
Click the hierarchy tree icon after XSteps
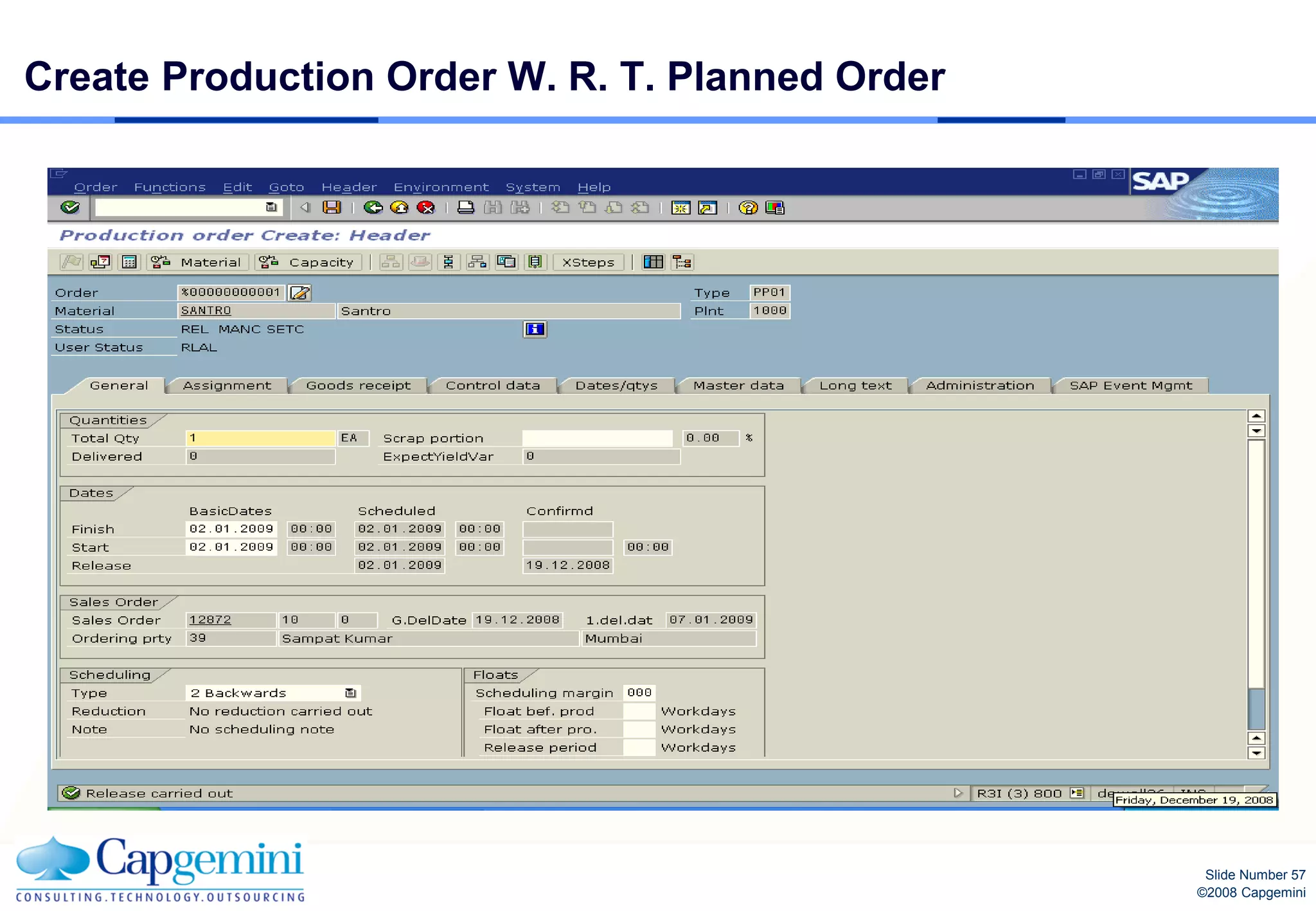[682, 262]
